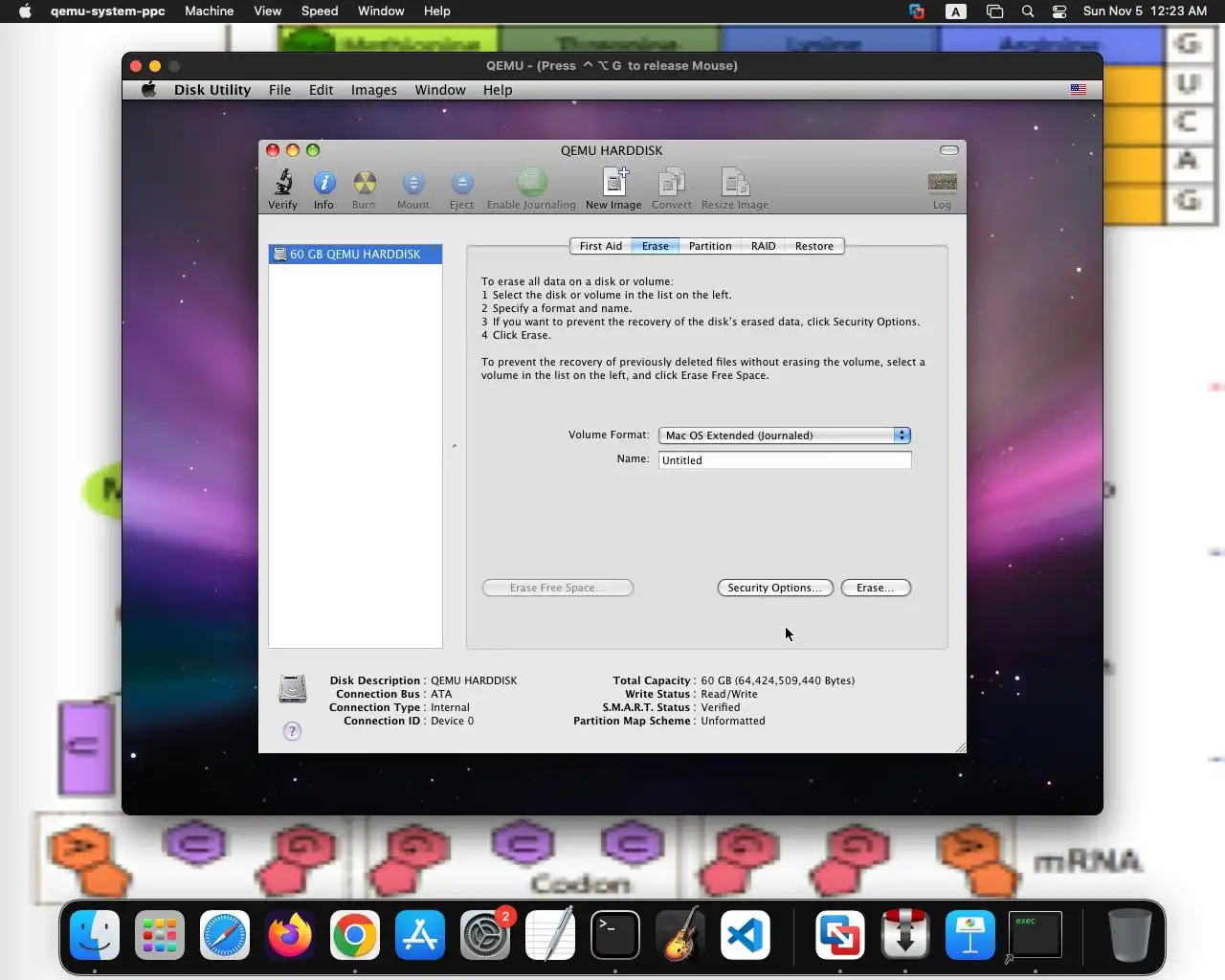This screenshot has width=1225, height=980.
Task: Click the Resize Image toolbar icon
Action: [734, 189]
